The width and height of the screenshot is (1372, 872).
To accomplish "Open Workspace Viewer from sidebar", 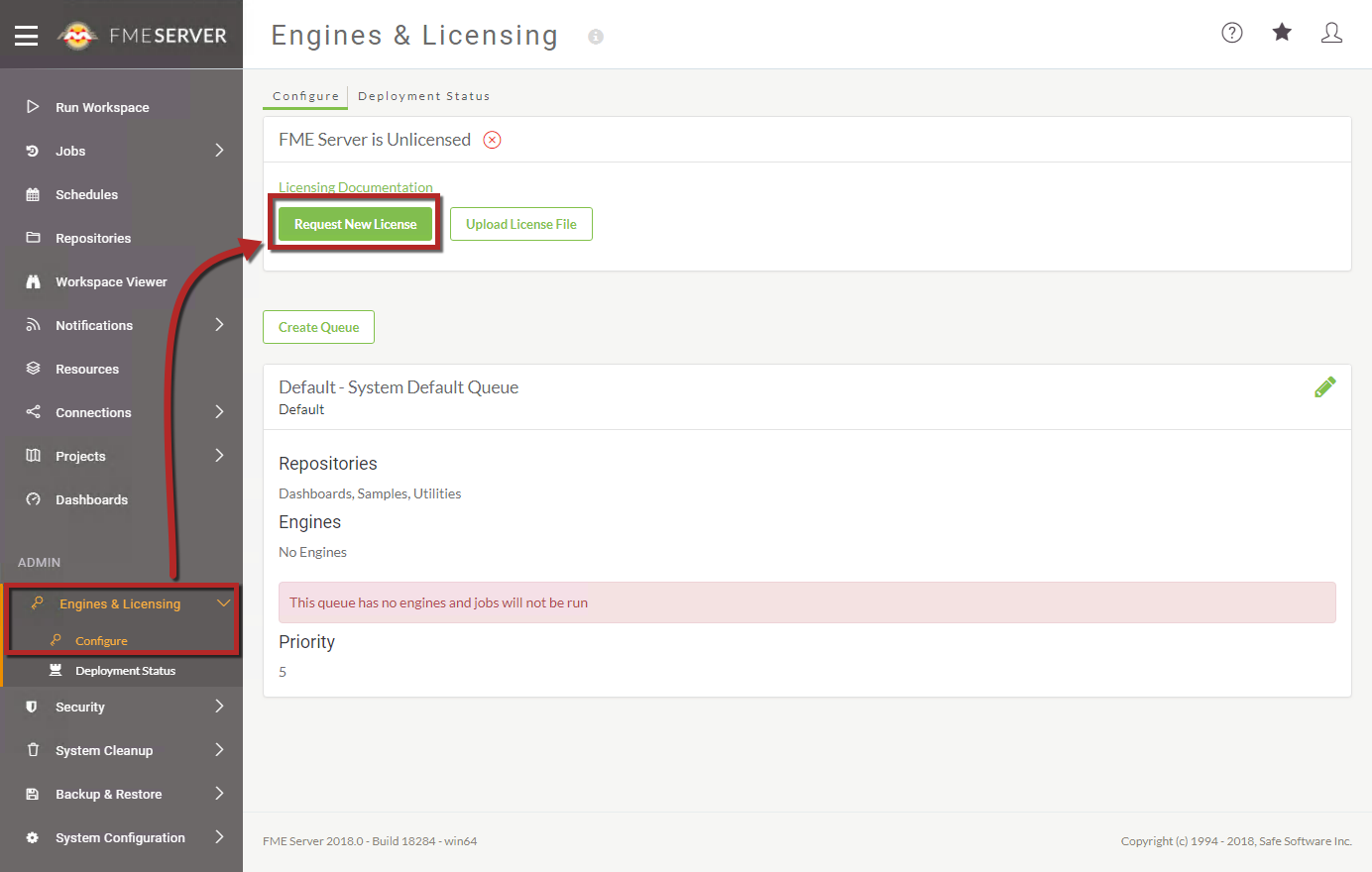I will click(x=111, y=281).
